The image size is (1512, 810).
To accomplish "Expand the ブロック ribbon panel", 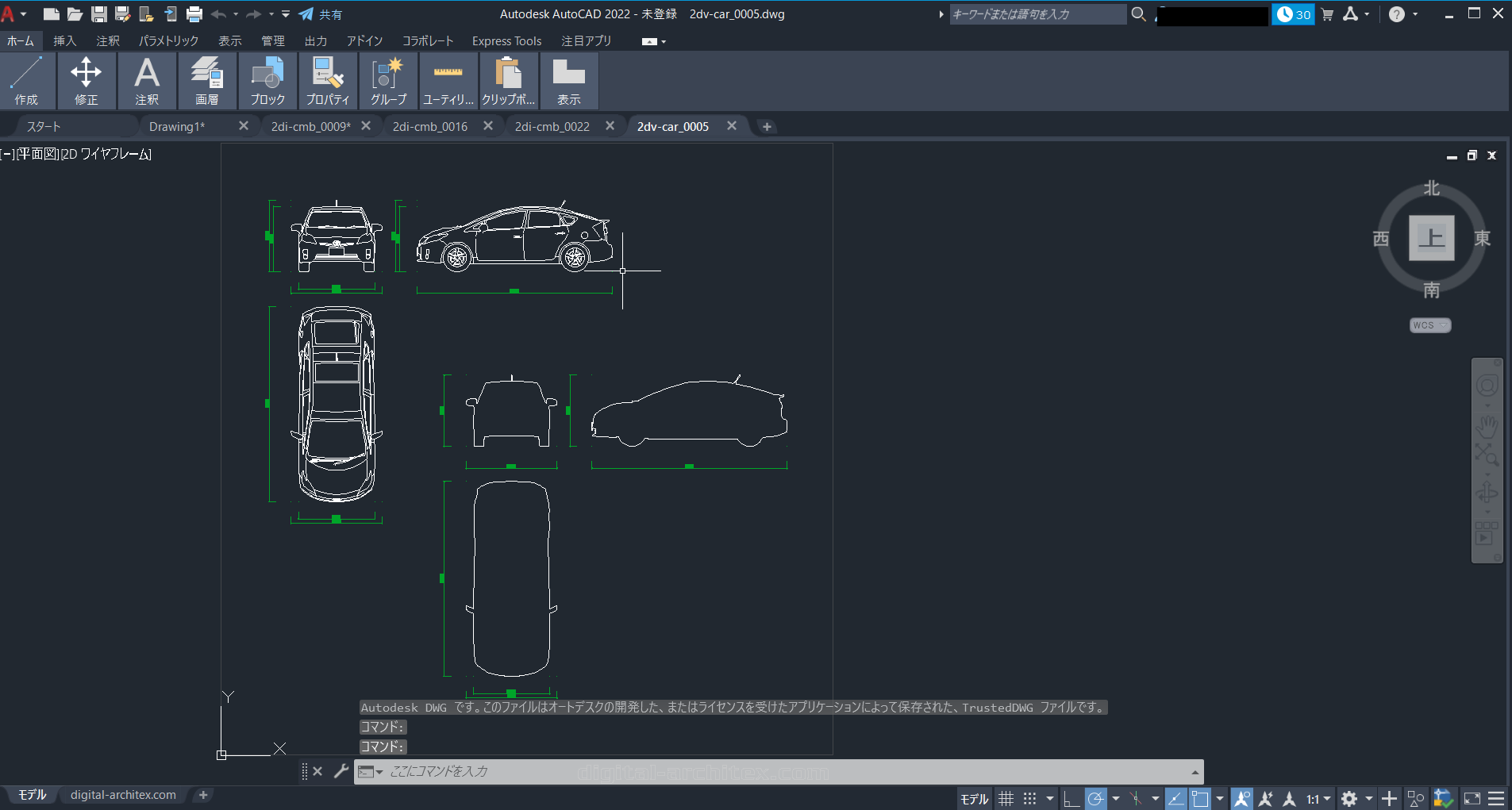I will (267, 81).
